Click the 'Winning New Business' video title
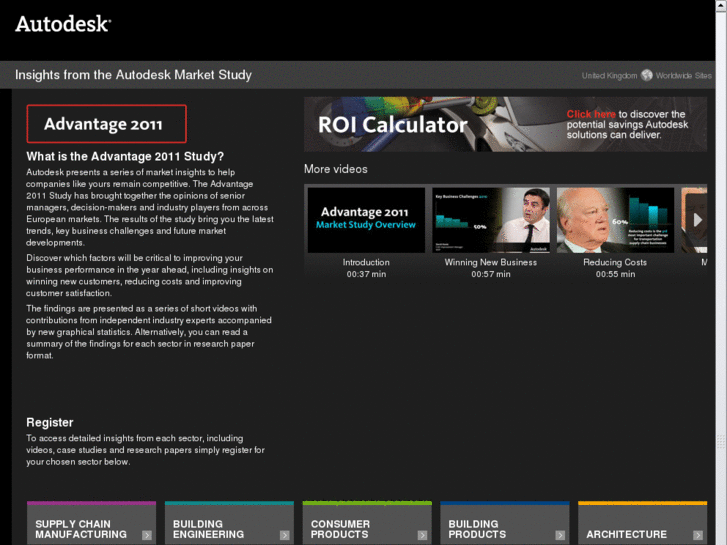727x545 pixels. 491,262
